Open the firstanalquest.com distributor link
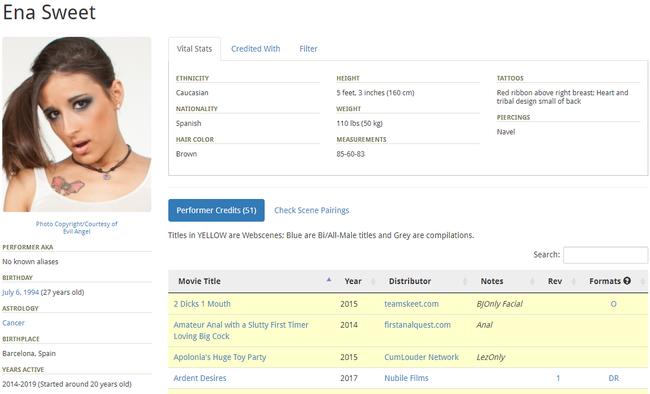The image size is (650, 394). click(x=417, y=325)
